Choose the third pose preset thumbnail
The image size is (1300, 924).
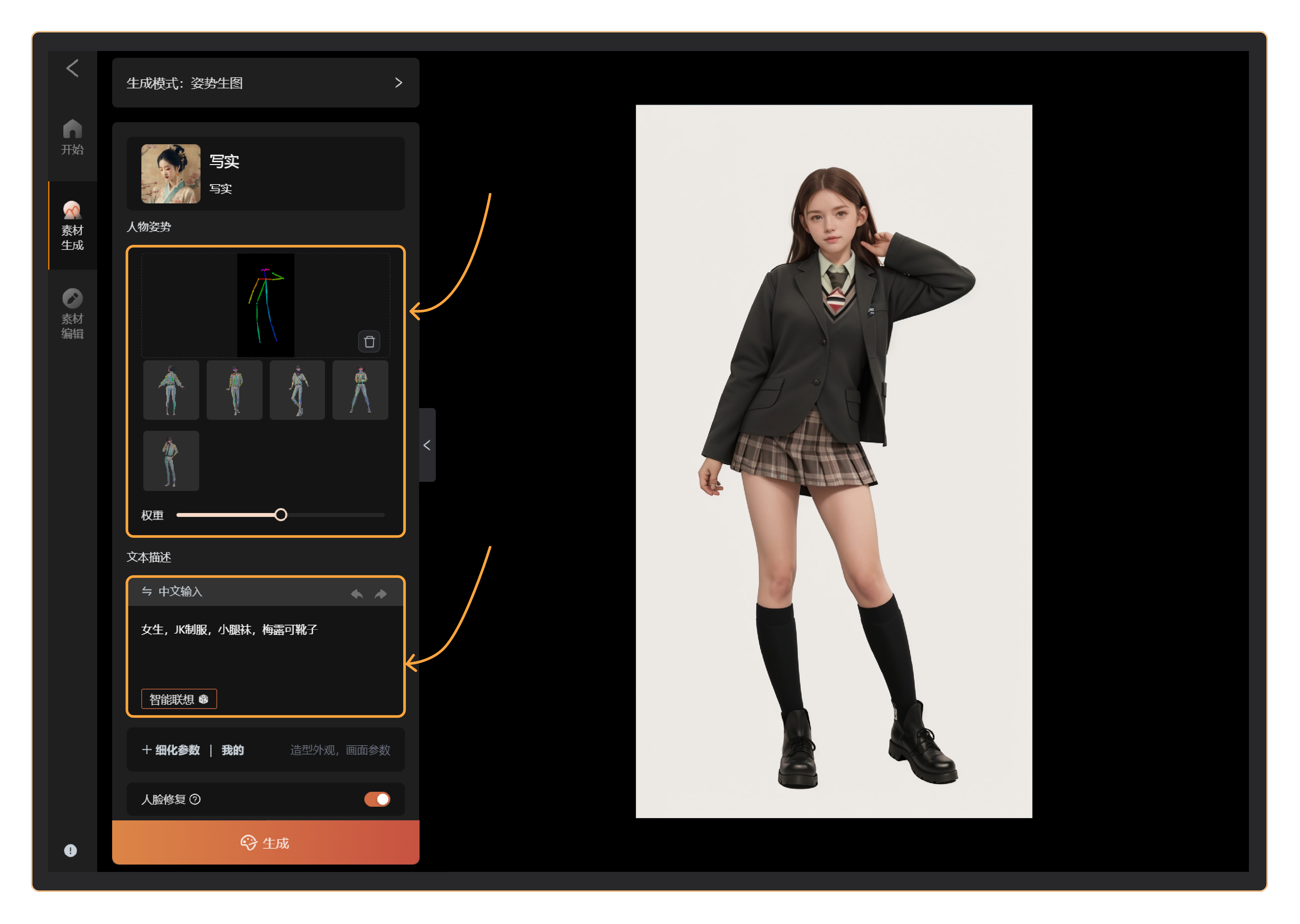point(297,390)
